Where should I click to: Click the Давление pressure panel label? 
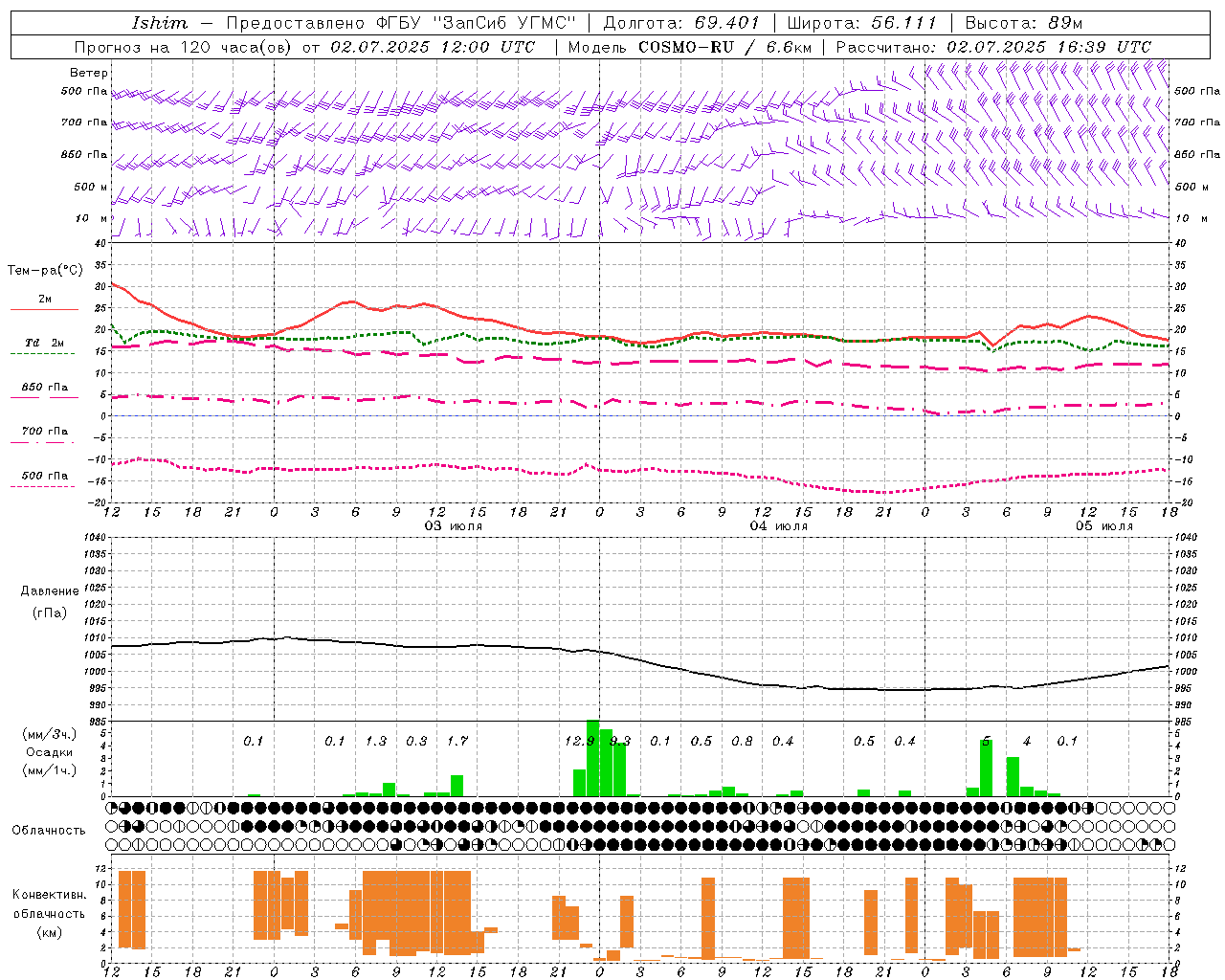click(49, 590)
